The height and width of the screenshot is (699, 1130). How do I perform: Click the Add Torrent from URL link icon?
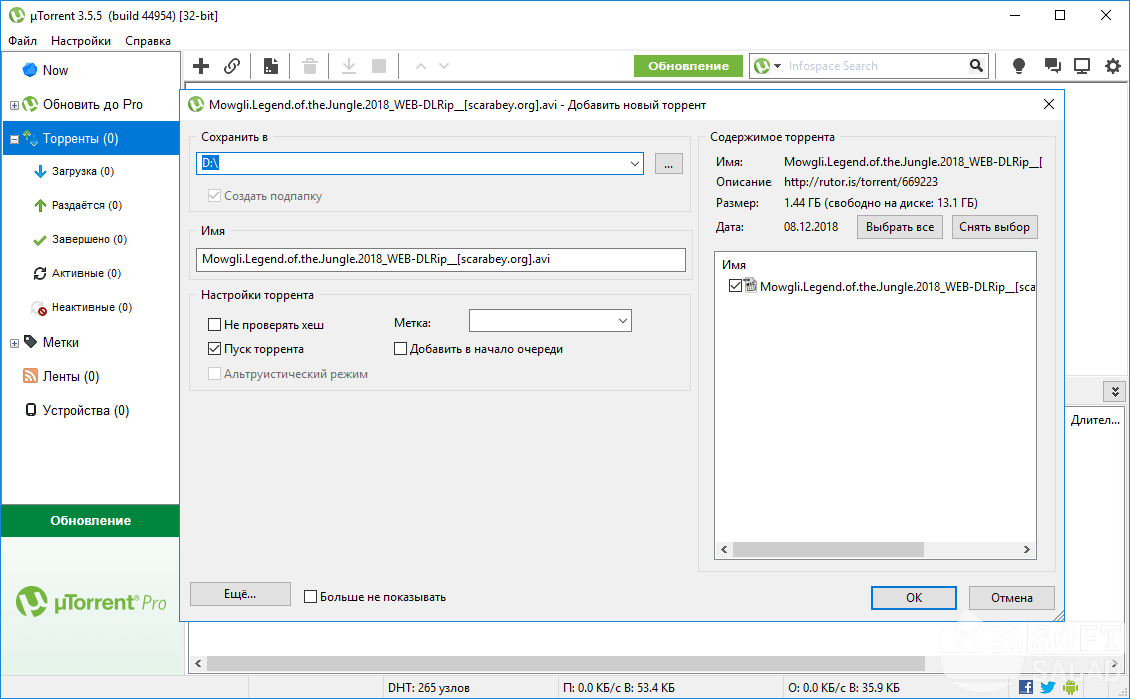[231, 66]
